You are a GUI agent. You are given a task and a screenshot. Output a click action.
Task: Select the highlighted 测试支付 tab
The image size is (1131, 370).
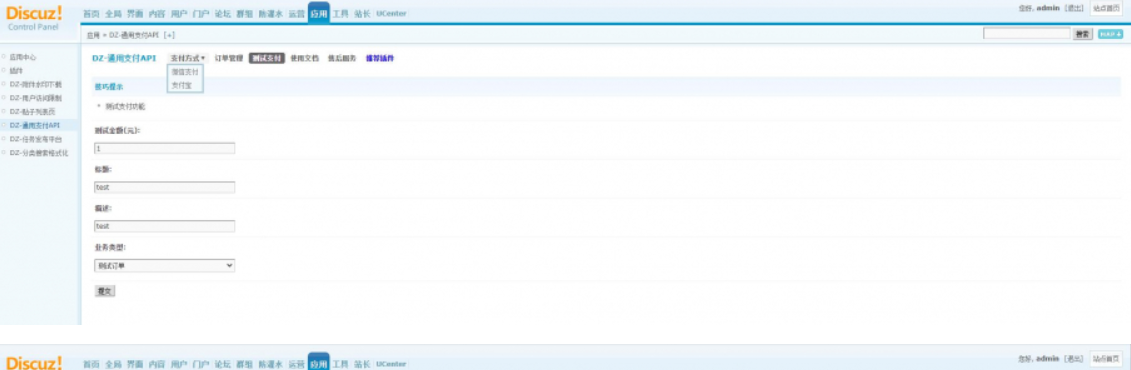[267, 58]
